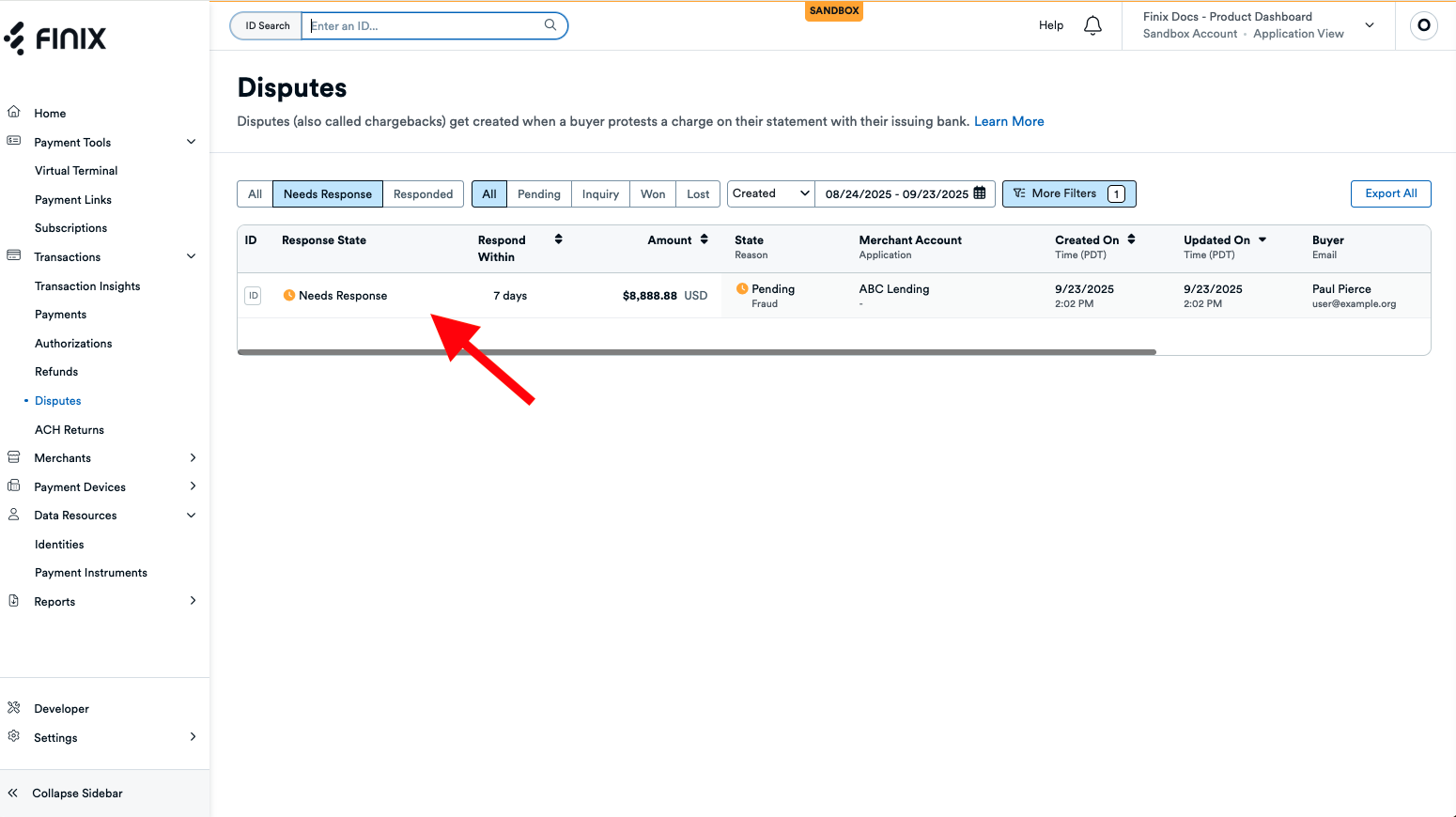Open Refunds in the sidebar
This screenshot has height=817, width=1456.
point(56,372)
